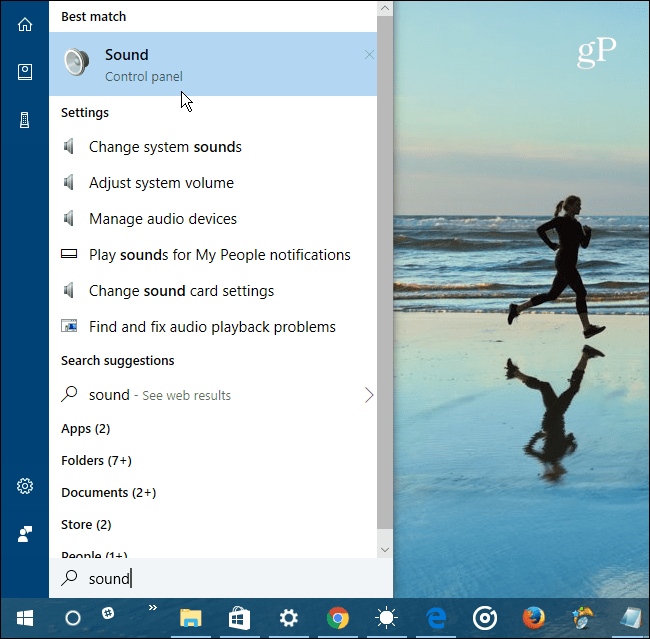Click Search suggestions heading

[118, 361]
